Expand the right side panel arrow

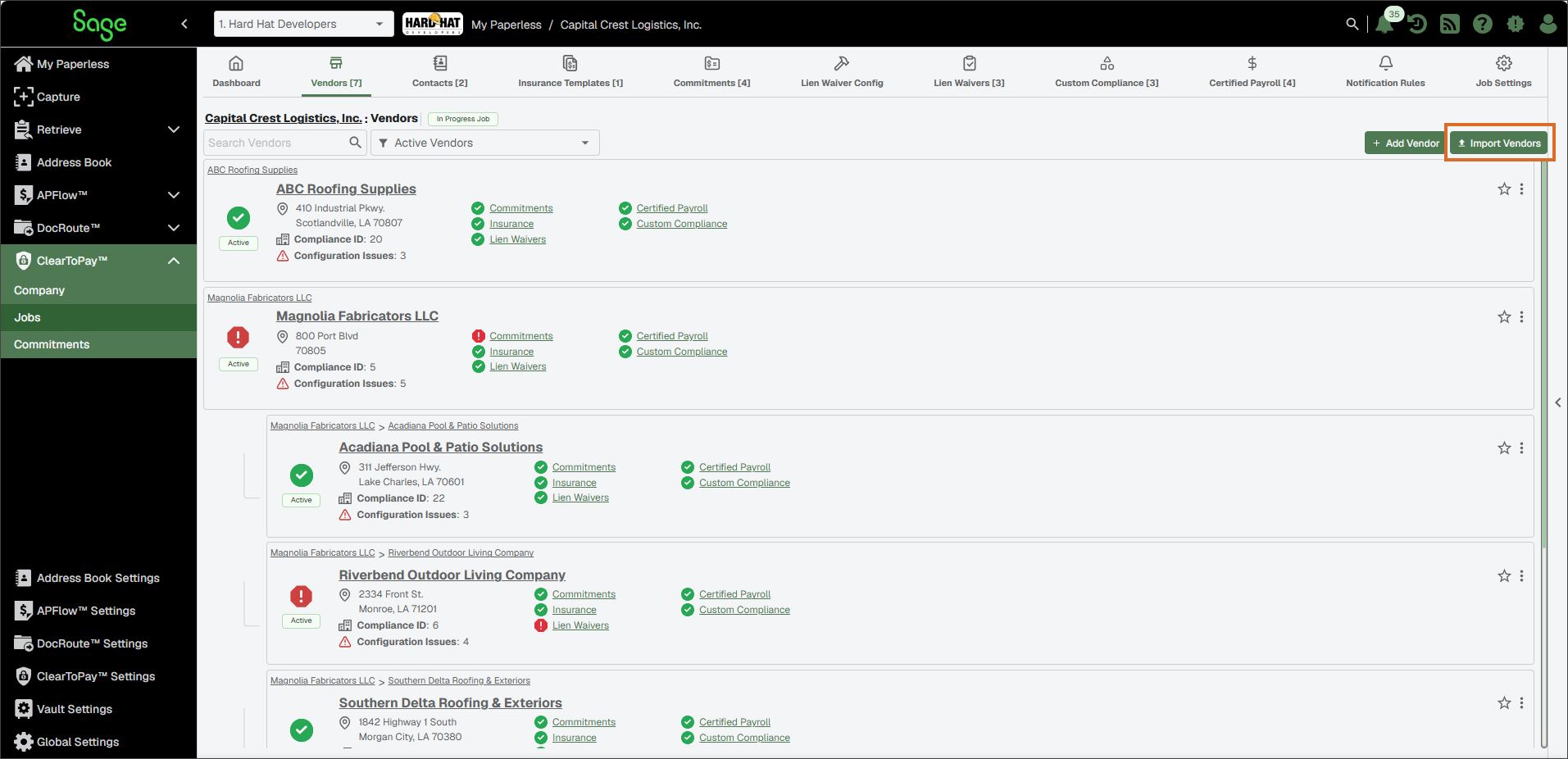coord(1558,402)
